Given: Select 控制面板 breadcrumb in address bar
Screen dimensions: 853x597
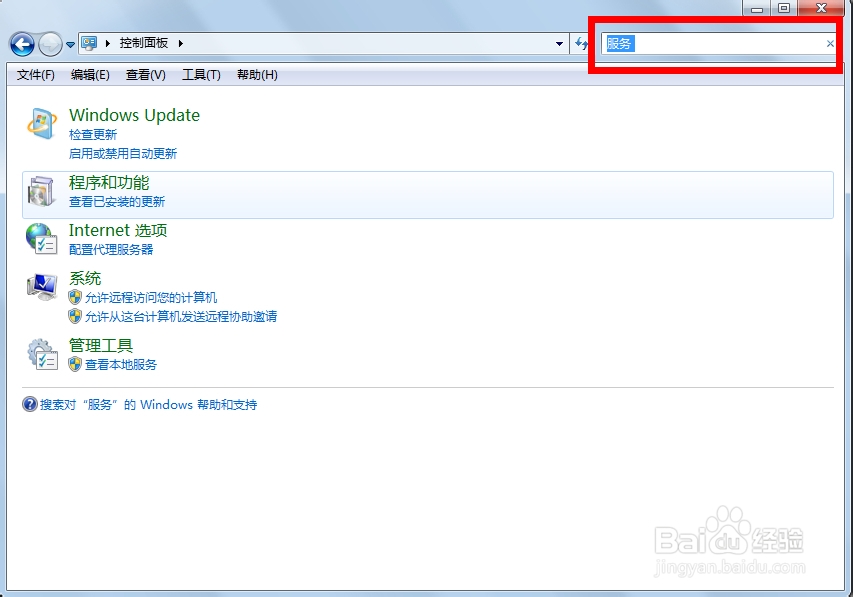Looking at the screenshot, I should point(144,43).
